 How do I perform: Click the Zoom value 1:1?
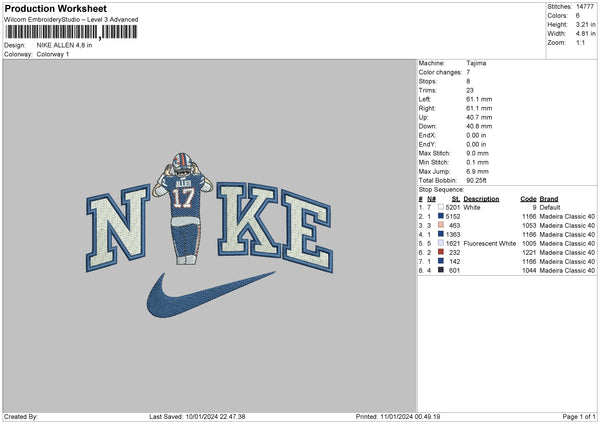point(580,42)
